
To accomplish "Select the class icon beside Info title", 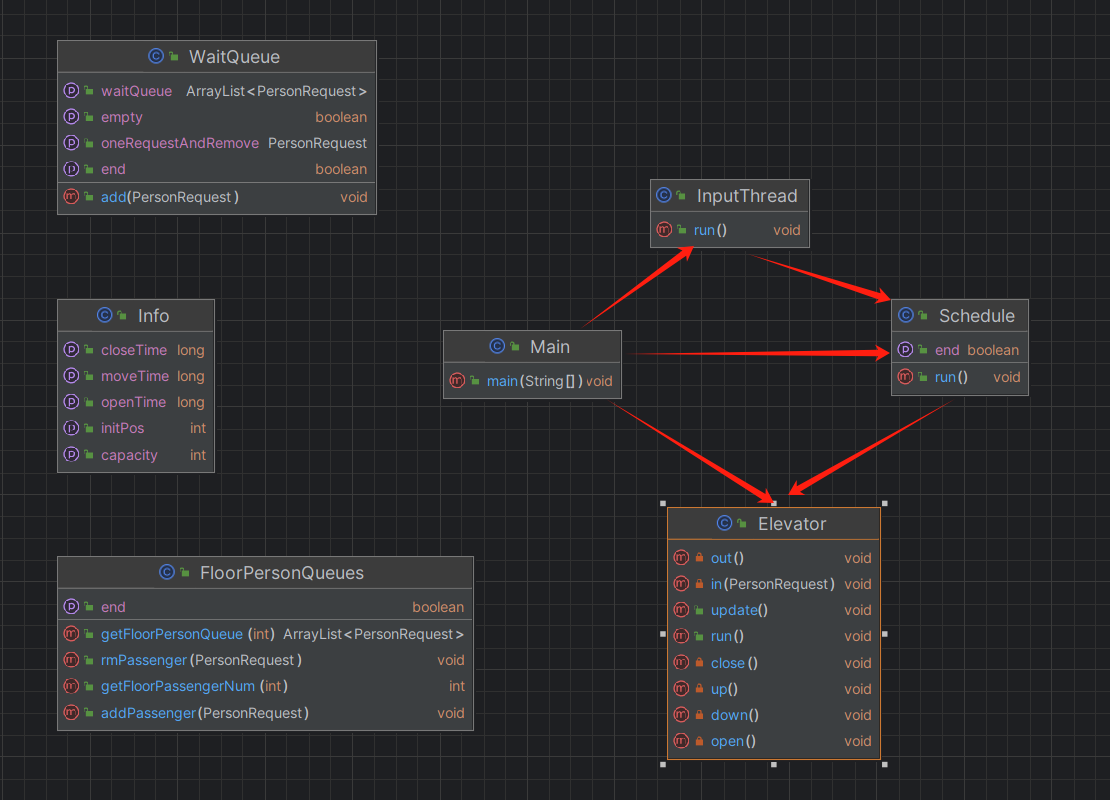I will (x=105, y=315).
